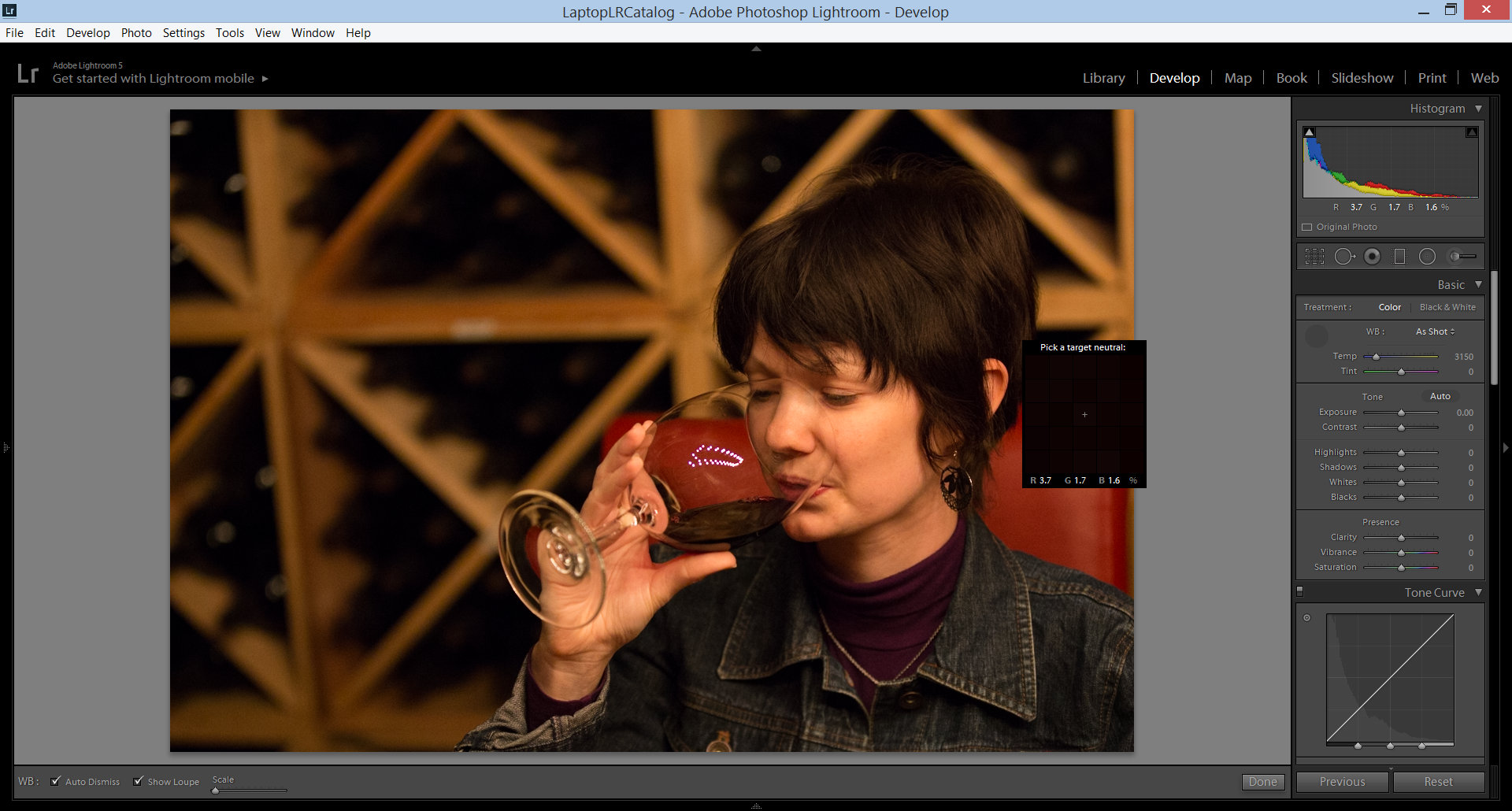Hide top module panel with arrow
The height and width of the screenshot is (811, 1512).
[x=756, y=49]
